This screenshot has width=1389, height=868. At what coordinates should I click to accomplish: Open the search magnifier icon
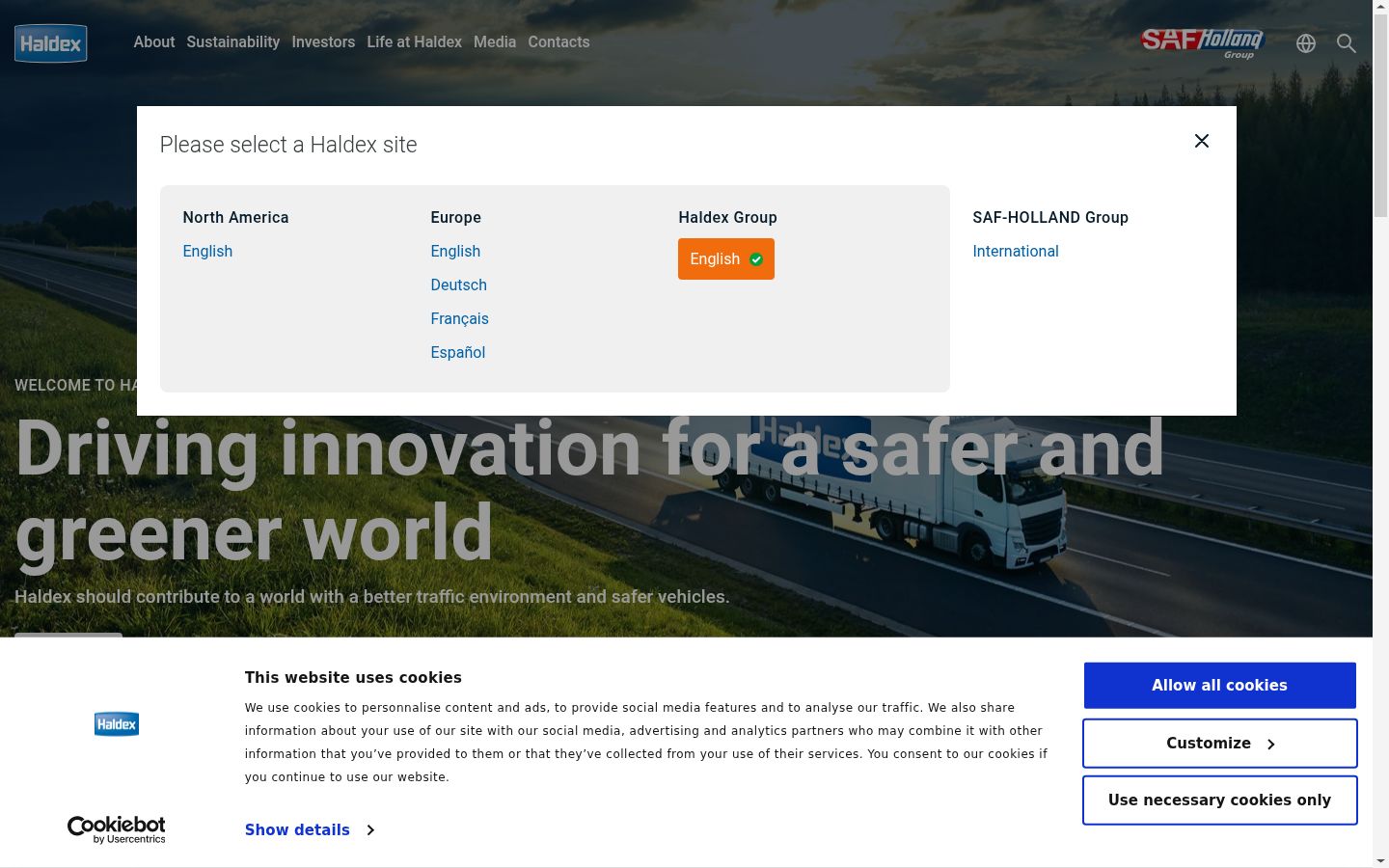coord(1347,43)
